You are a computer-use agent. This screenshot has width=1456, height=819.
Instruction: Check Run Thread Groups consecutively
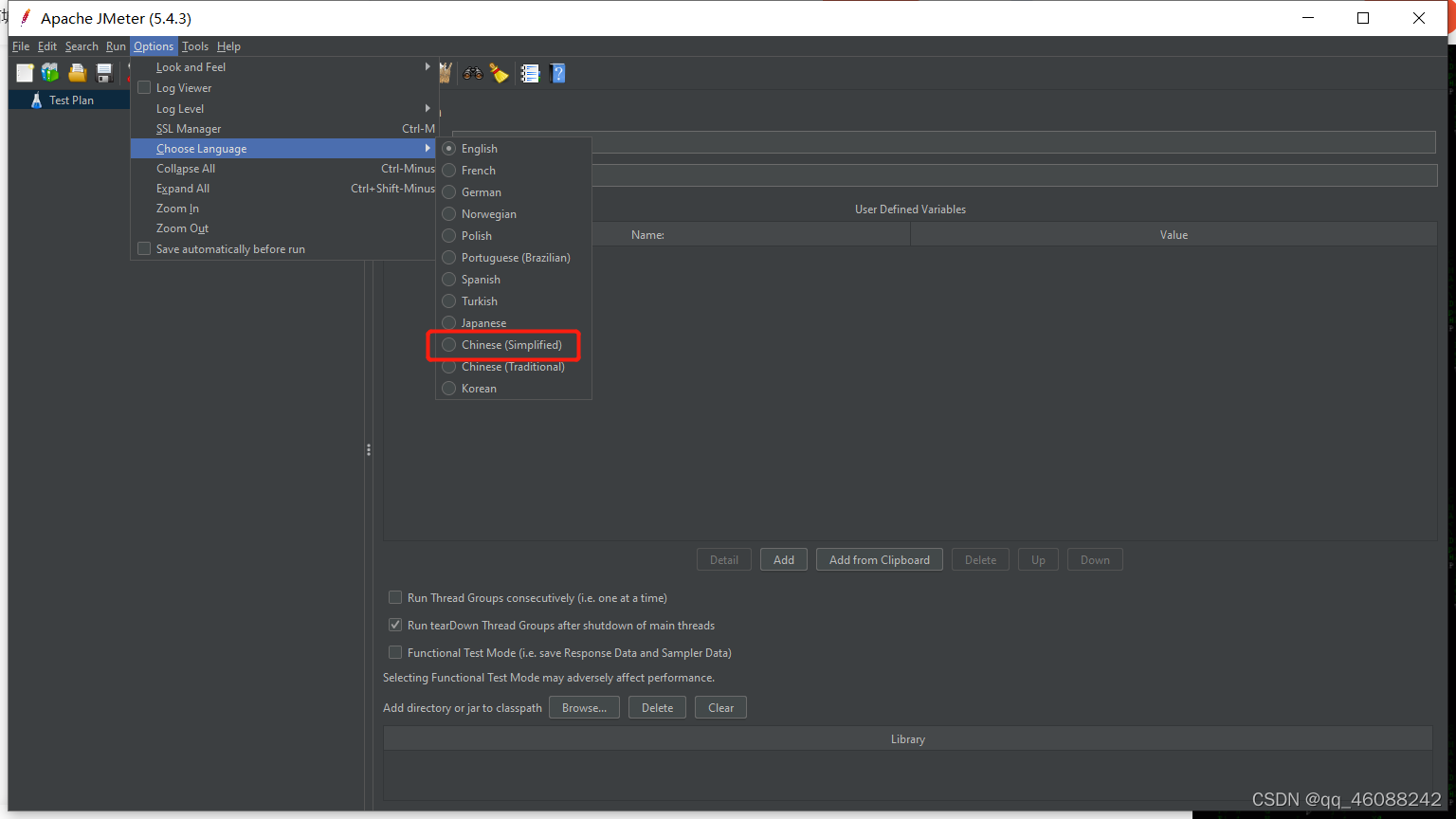point(395,597)
